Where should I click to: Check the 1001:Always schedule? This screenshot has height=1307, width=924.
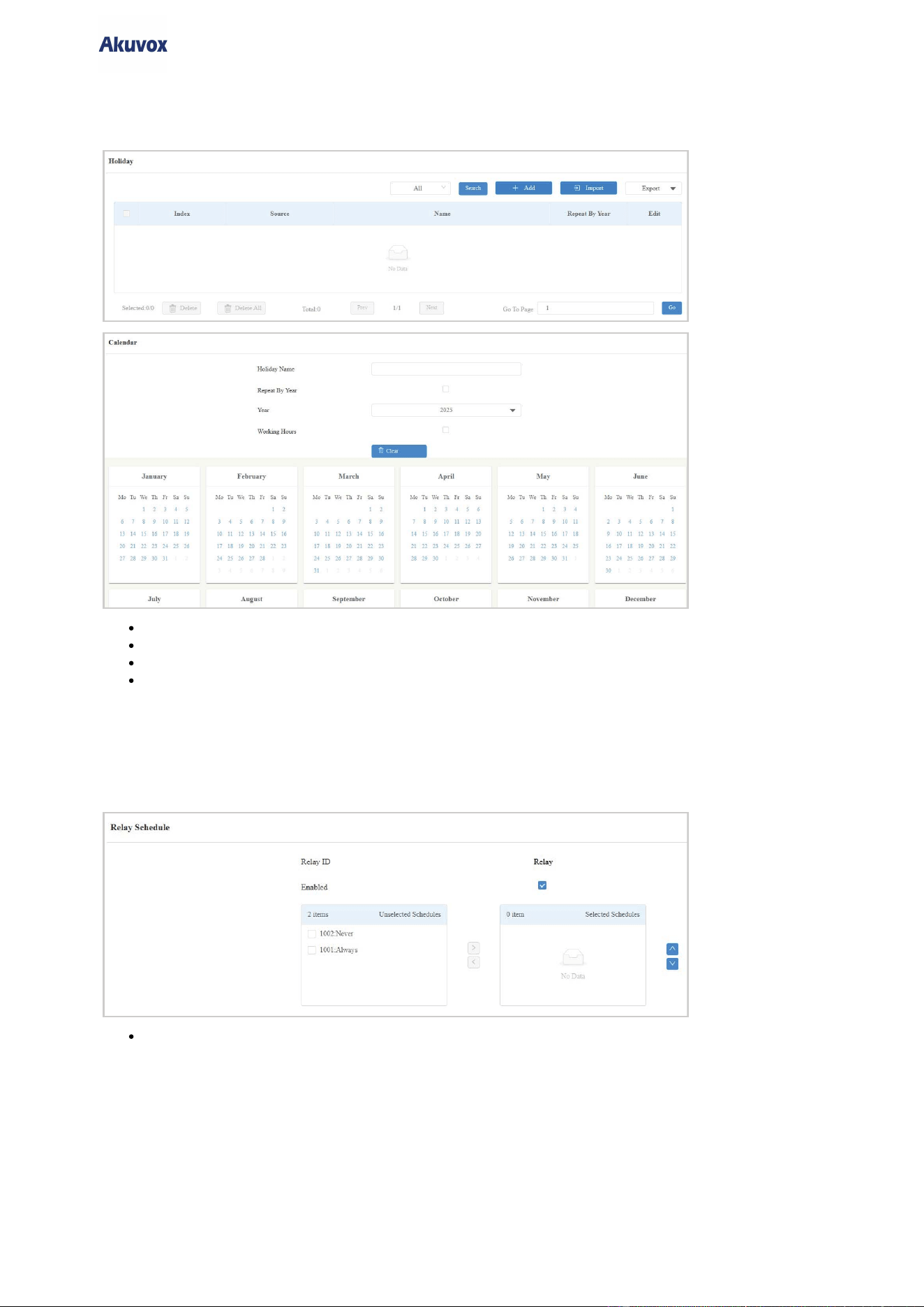312,950
